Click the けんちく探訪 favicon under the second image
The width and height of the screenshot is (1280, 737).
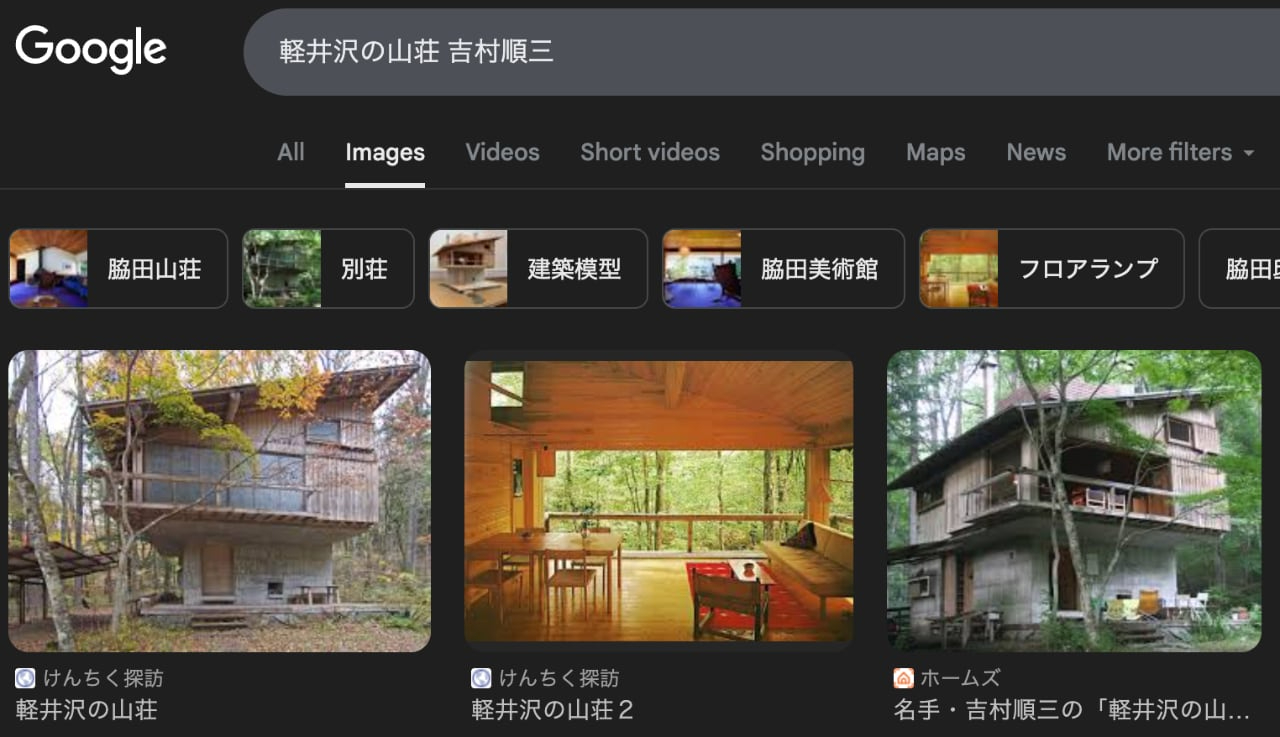coord(481,678)
